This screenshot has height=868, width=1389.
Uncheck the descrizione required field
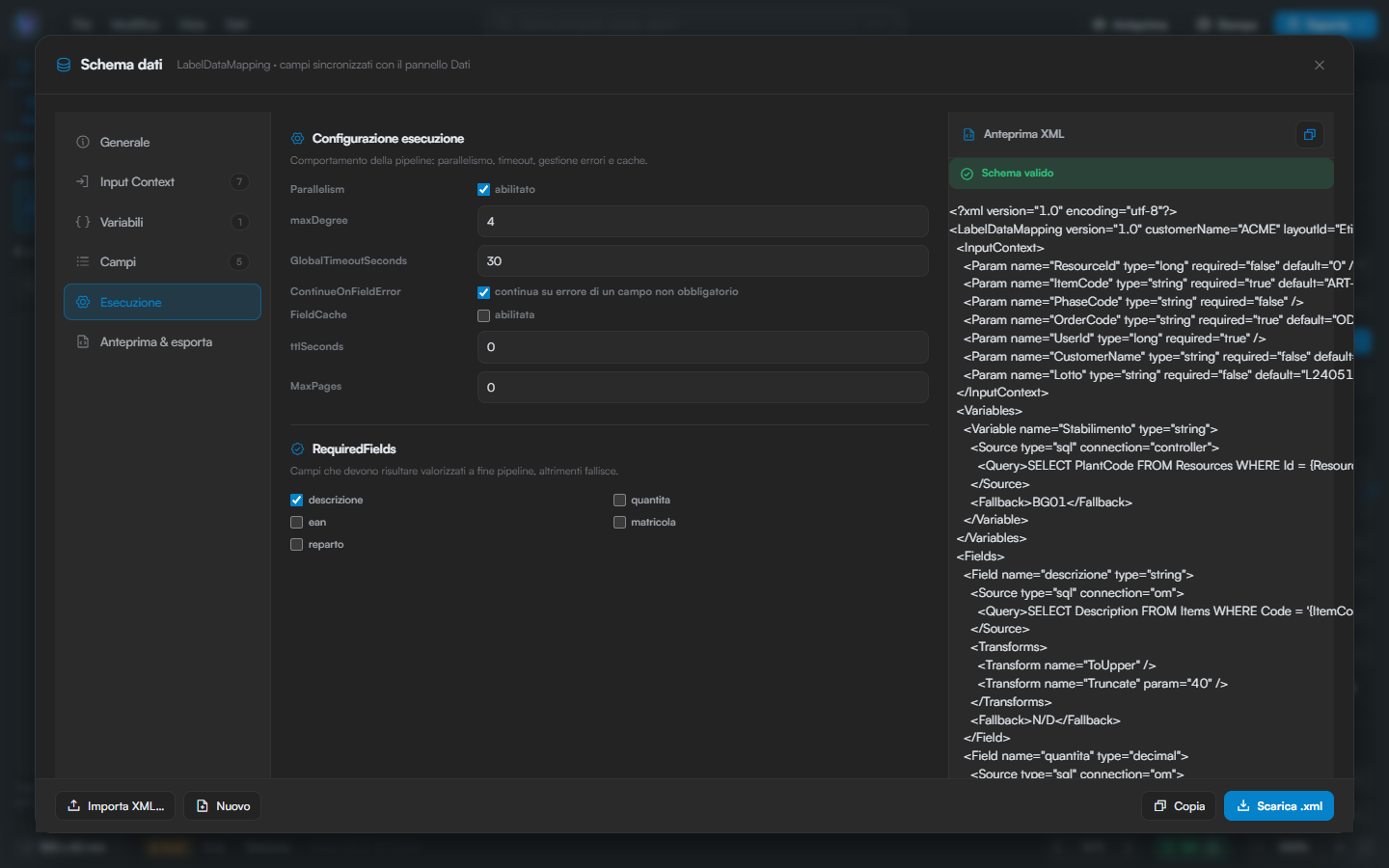(x=297, y=501)
